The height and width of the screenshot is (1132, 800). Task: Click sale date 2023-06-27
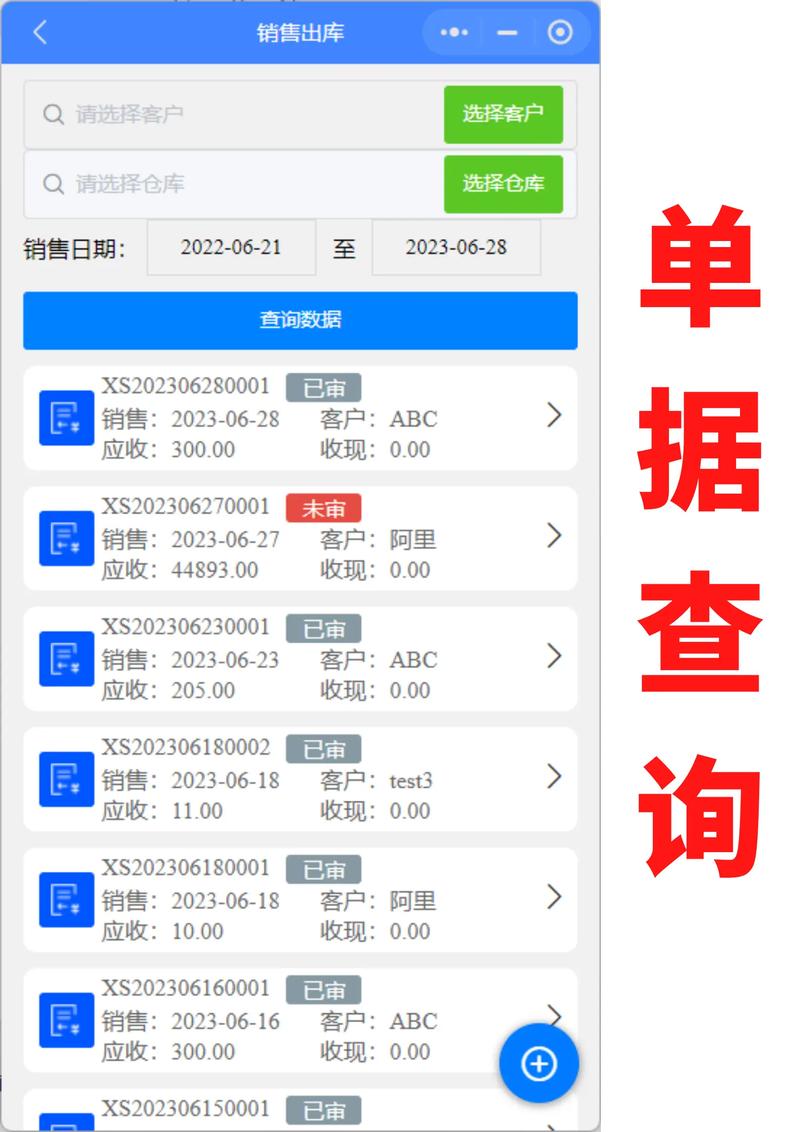[x=225, y=540]
